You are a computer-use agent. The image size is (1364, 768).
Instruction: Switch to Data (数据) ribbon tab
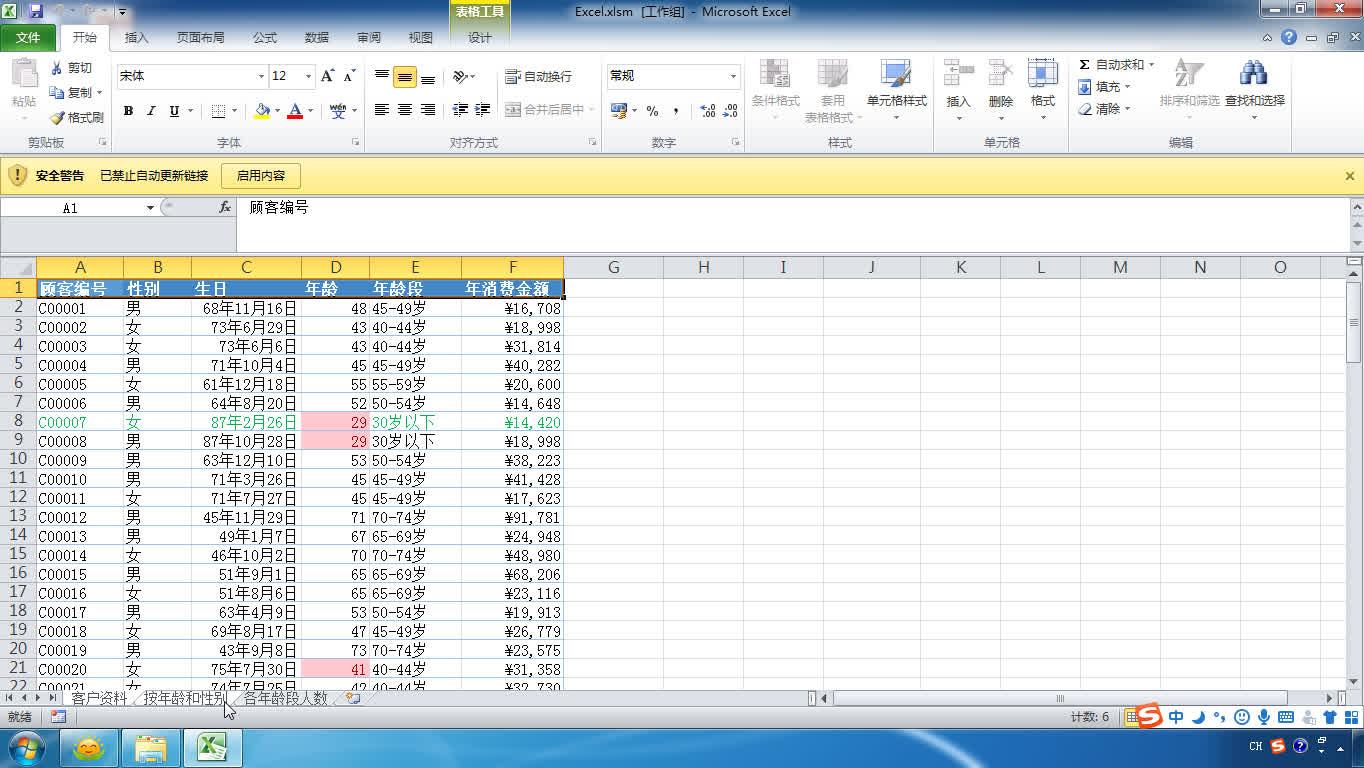[317, 38]
